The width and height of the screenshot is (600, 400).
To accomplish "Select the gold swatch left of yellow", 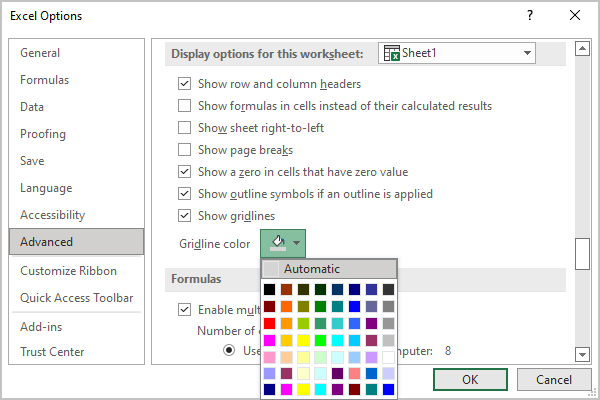I will (286, 340).
